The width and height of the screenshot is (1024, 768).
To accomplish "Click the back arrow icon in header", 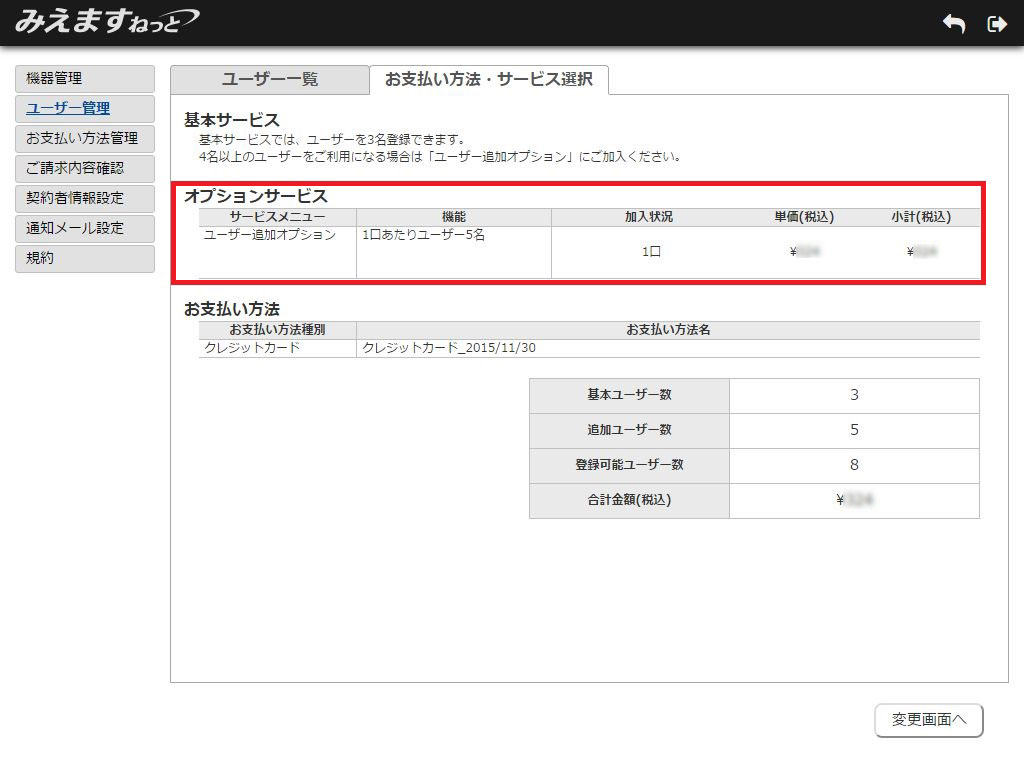I will [953, 25].
